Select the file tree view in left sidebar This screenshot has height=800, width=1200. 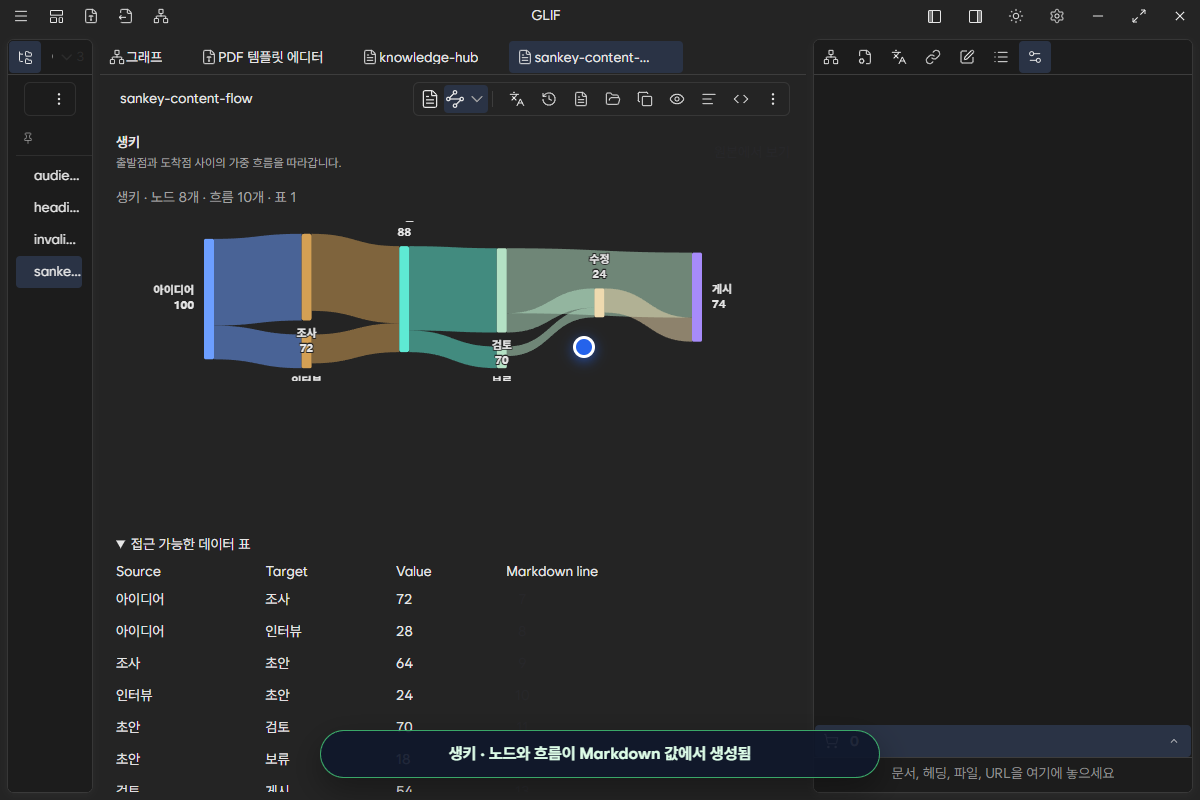(26, 57)
